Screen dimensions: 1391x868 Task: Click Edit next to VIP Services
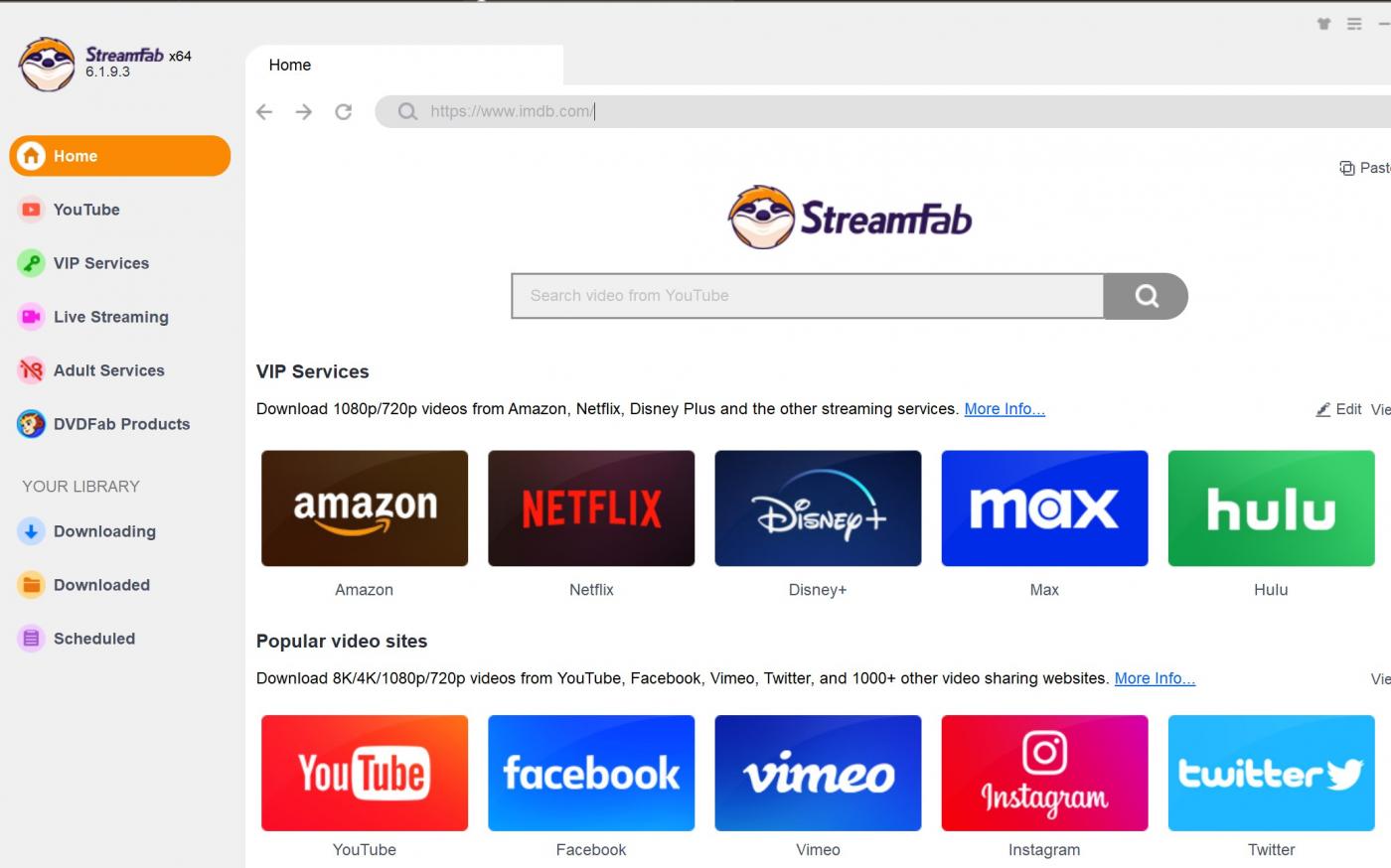click(1349, 408)
